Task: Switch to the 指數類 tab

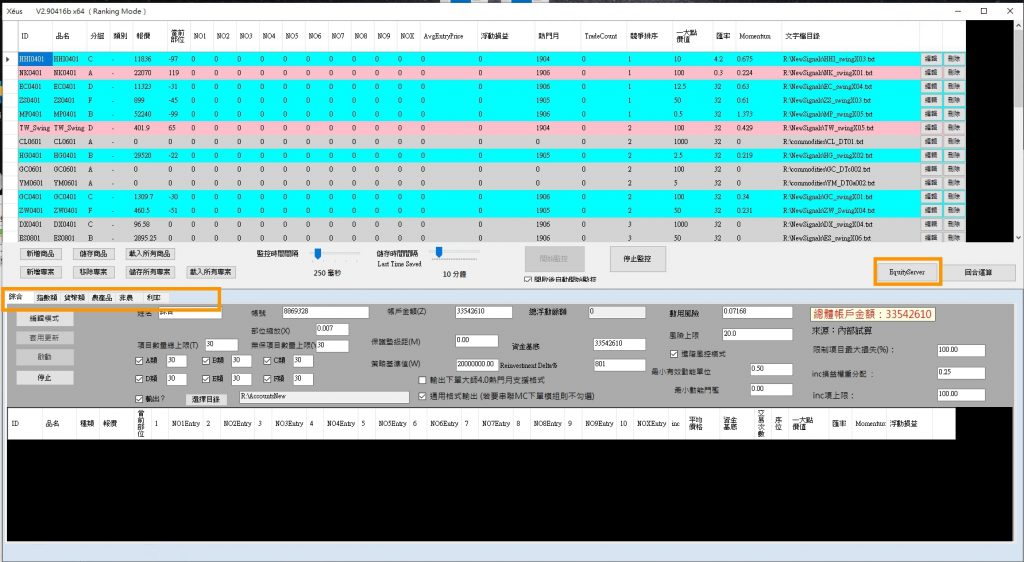Action: click(x=47, y=298)
